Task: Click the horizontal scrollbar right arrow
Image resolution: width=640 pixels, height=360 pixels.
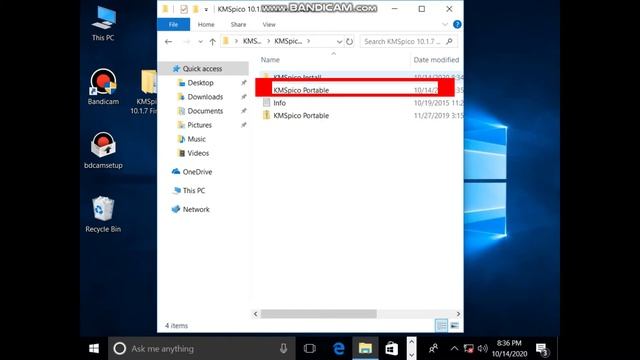Action: point(458,313)
